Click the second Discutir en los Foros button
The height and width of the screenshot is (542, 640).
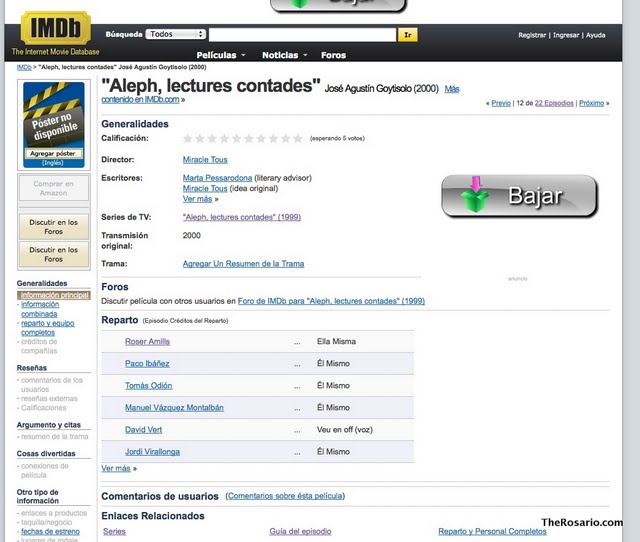(x=53, y=254)
